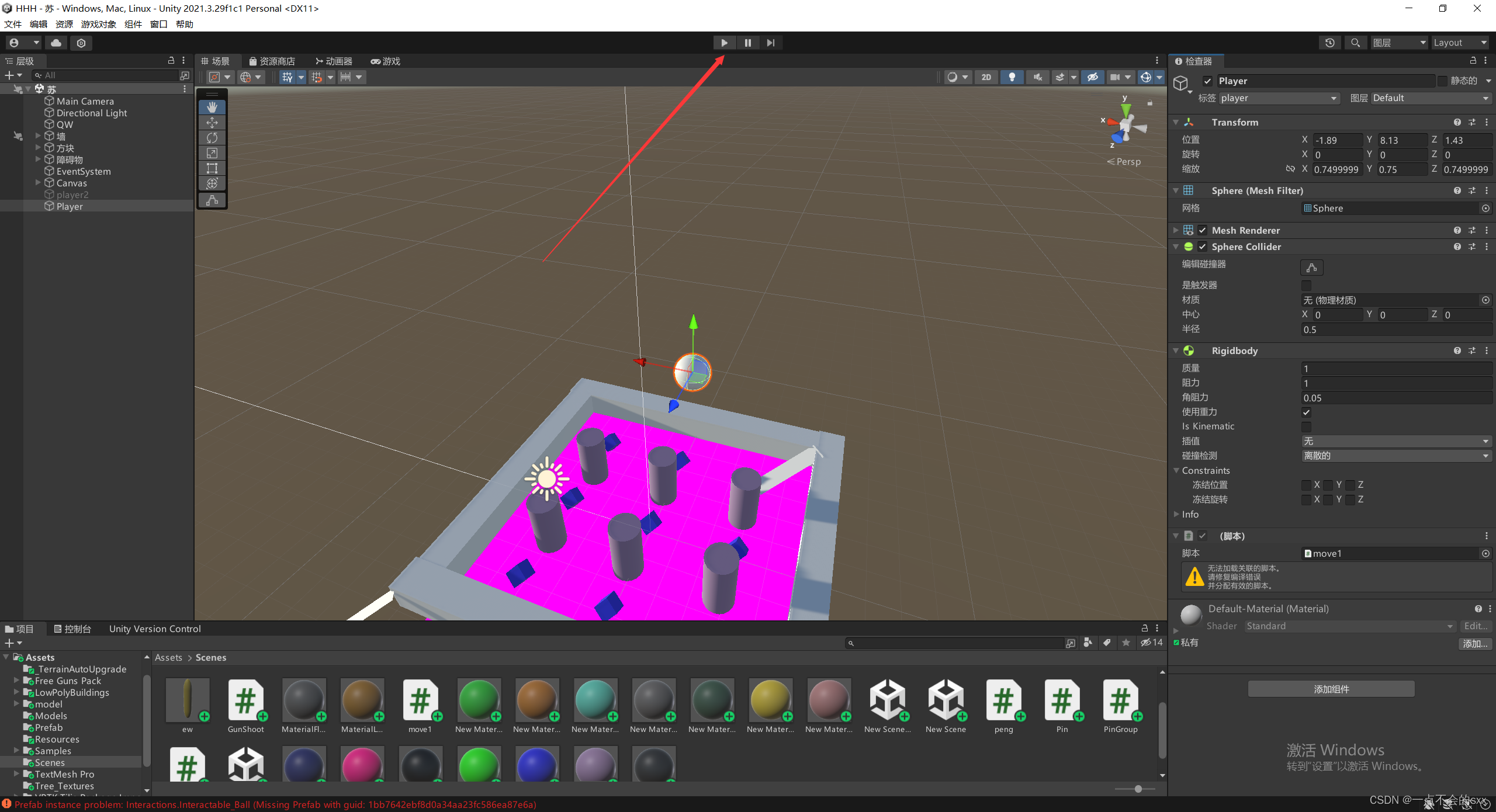Screen dimensions: 1496x812
Task: Open the 窗口 menu
Action: [x=158, y=24]
